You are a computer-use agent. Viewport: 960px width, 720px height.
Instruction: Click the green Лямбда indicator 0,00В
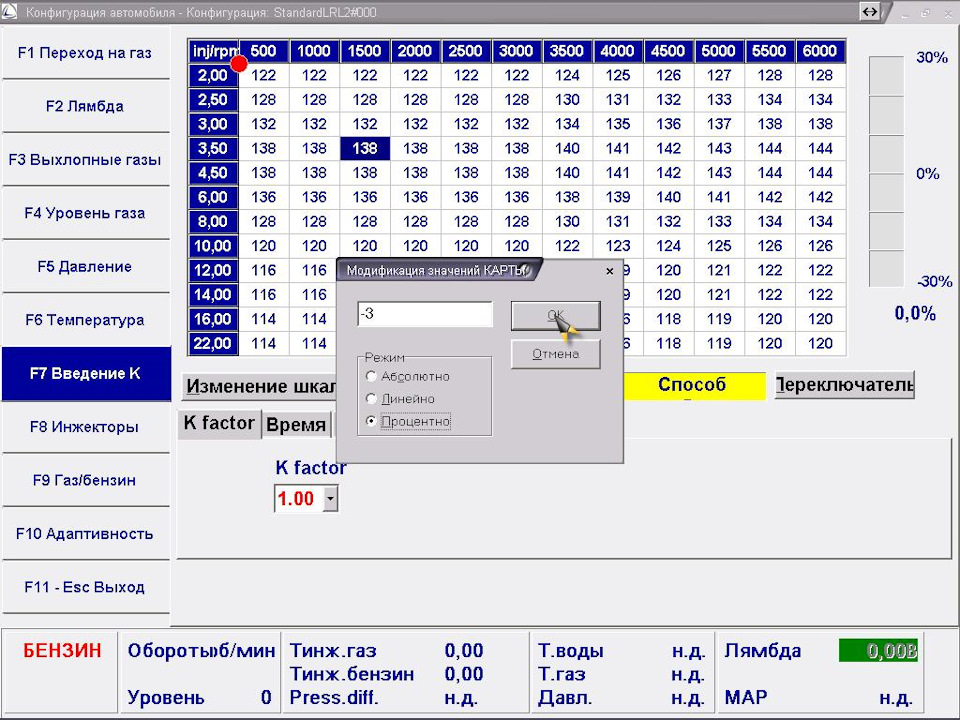(x=878, y=650)
